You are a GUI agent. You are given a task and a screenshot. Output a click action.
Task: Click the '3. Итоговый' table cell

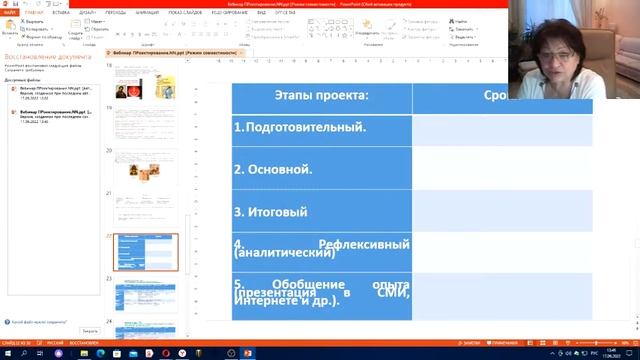click(322, 211)
